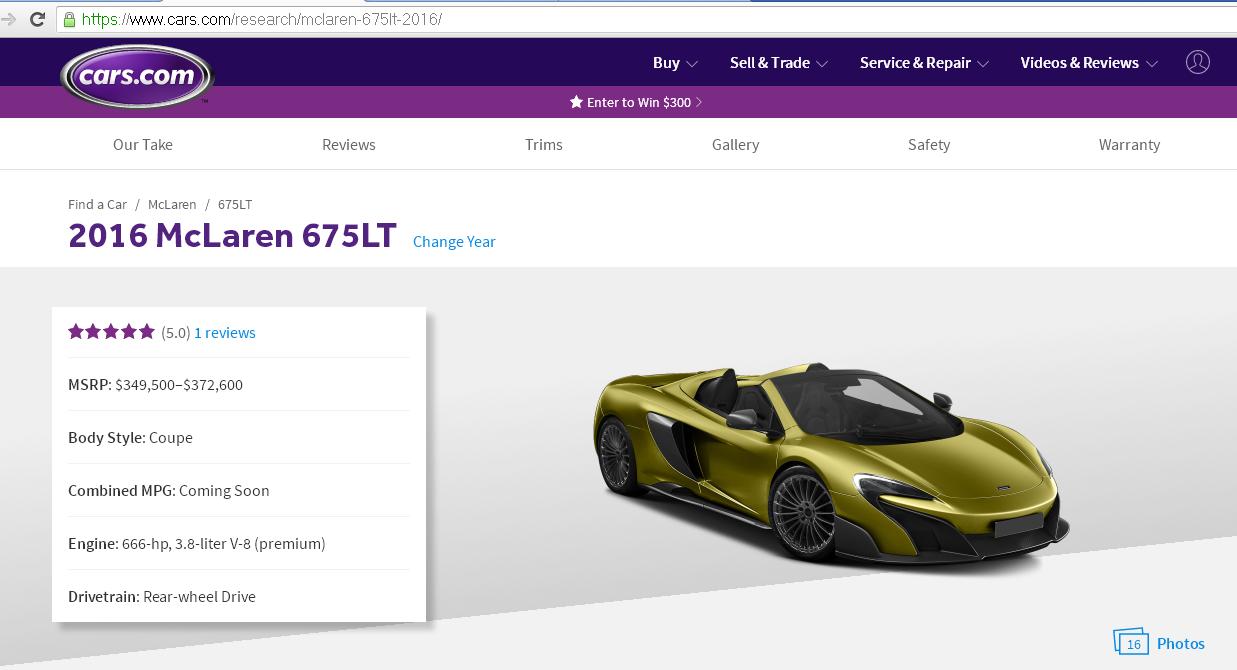This screenshot has width=1237, height=670.
Task: Click the cars.com logo
Action: point(136,75)
